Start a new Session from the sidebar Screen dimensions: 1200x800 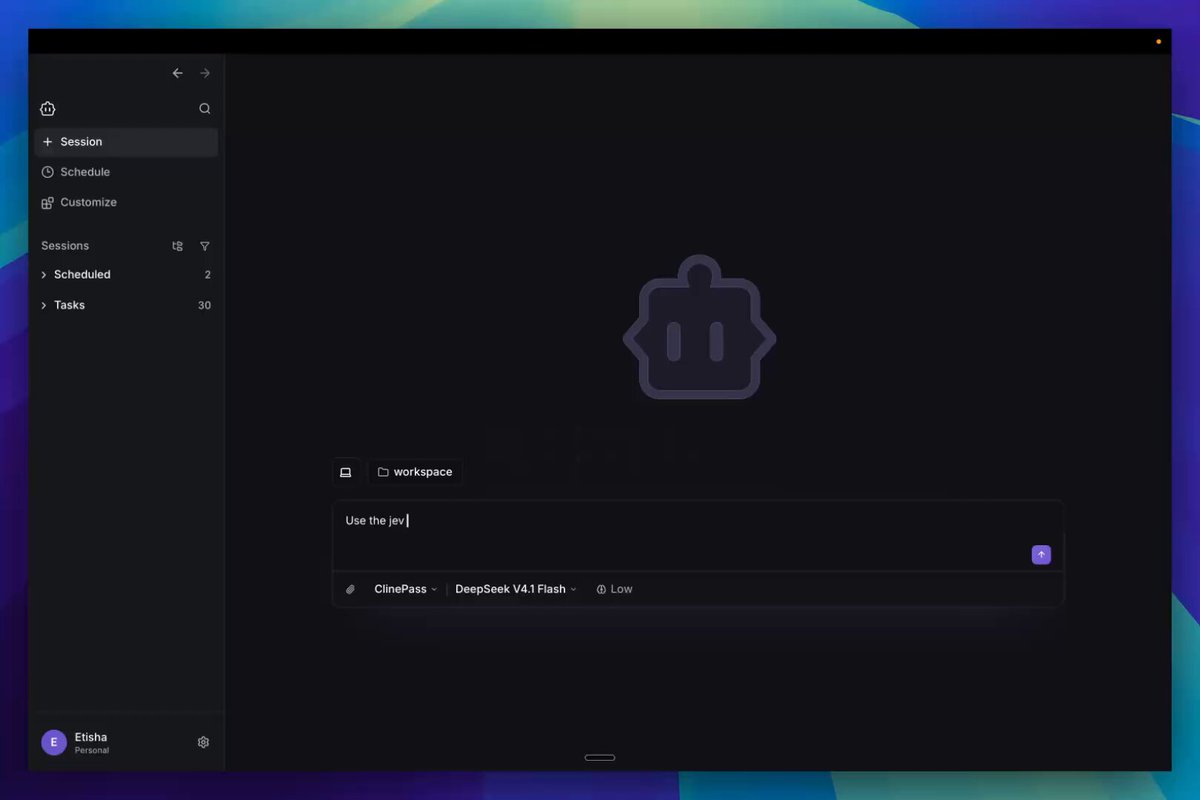[126, 142]
